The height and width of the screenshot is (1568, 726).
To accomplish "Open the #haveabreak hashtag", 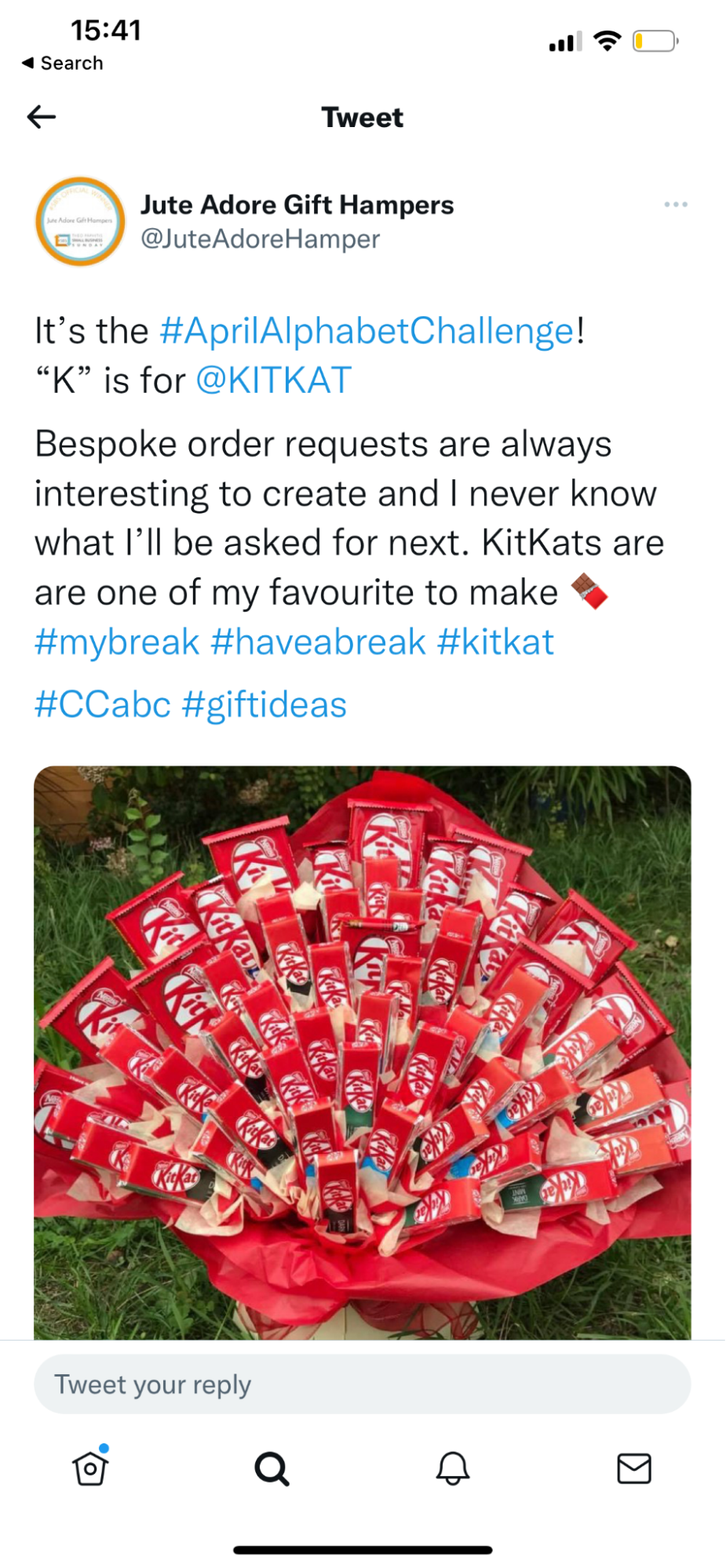I will [x=318, y=642].
